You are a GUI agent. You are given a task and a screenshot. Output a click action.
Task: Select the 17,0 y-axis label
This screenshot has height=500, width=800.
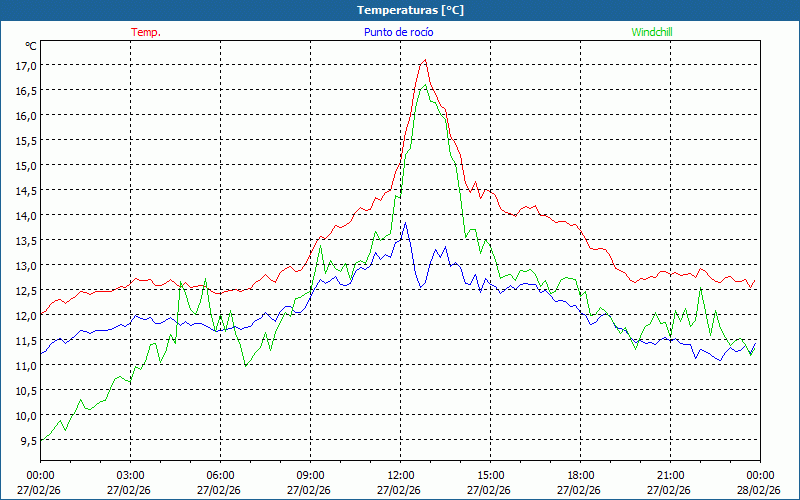pyautogui.click(x=25, y=65)
